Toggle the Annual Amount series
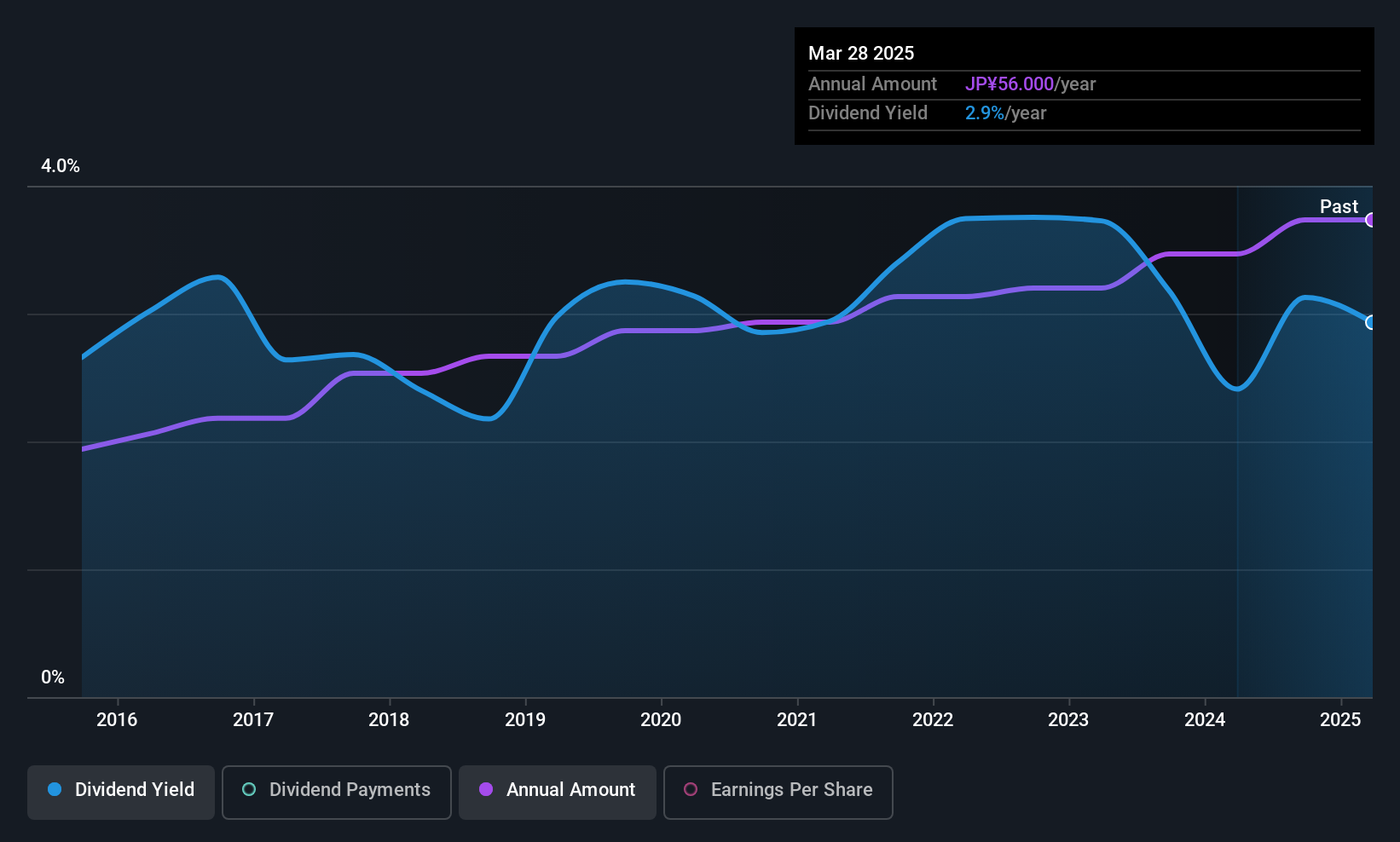Image resolution: width=1400 pixels, height=842 pixels. [x=558, y=792]
